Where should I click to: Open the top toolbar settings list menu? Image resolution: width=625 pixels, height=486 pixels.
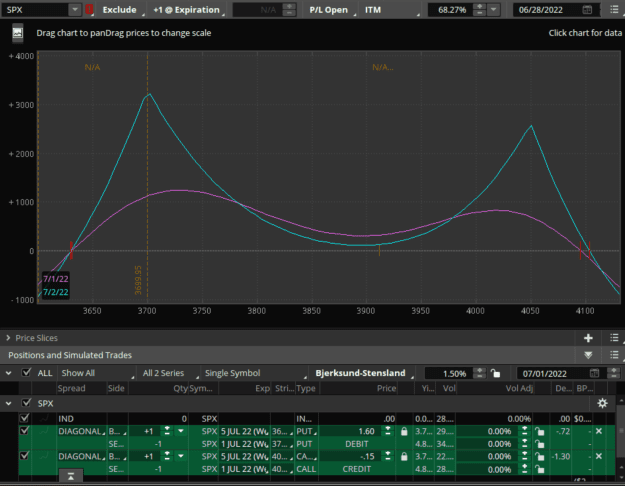coord(614,10)
